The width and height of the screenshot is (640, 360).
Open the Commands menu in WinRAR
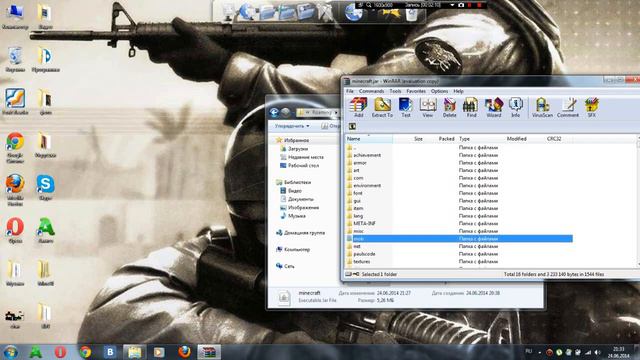(371, 91)
